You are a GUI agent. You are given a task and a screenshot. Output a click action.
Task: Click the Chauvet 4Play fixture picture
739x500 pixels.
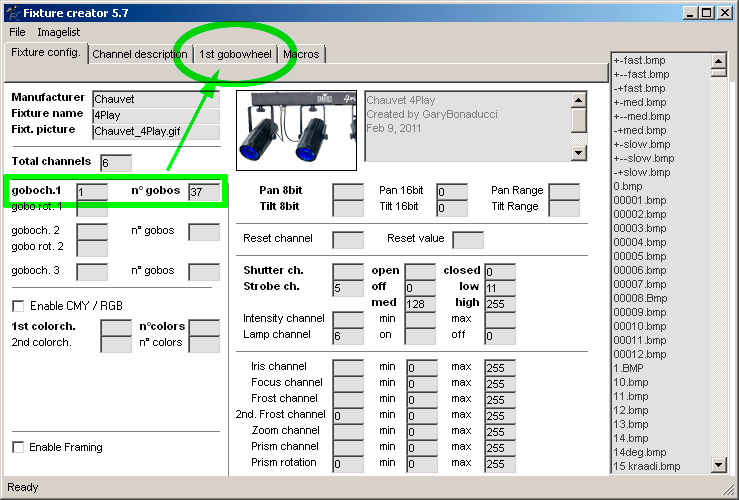click(296, 131)
